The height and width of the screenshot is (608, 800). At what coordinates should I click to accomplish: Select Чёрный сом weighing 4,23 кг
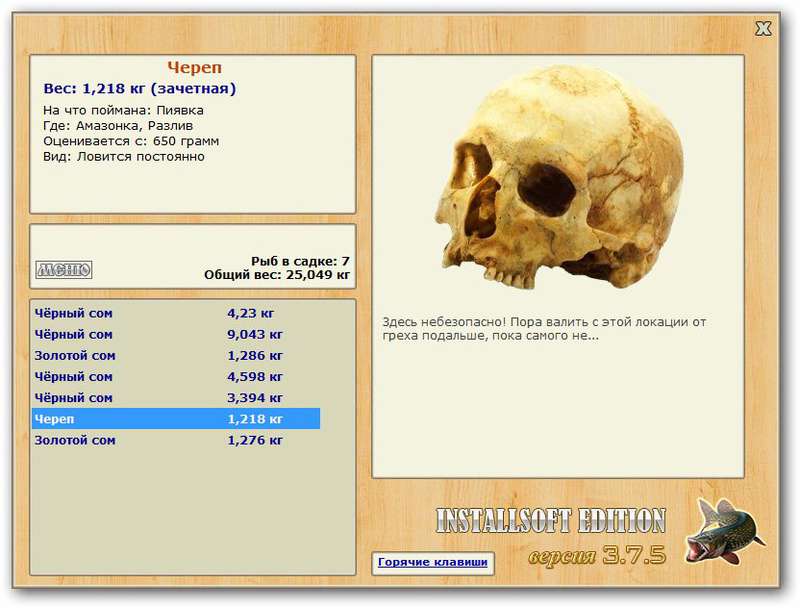[x=176, y=313]
